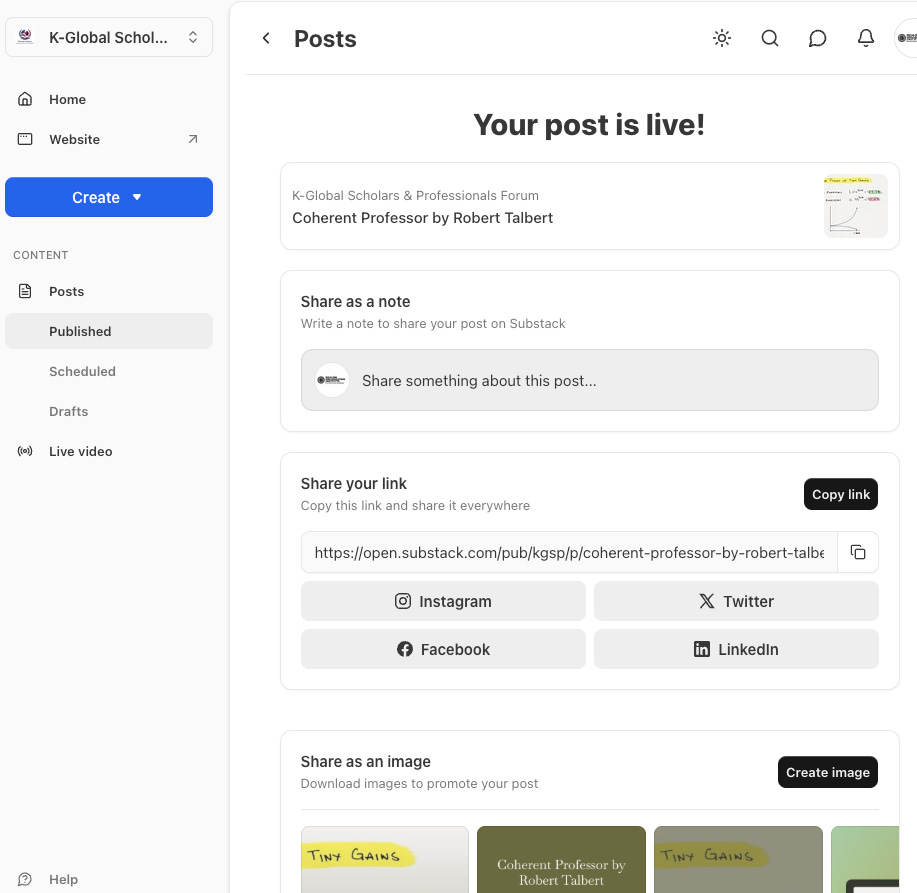Viewport: 917px width, 893px height.
Task: Click the Website window icon in sidebar
Action: pos(25,139)
